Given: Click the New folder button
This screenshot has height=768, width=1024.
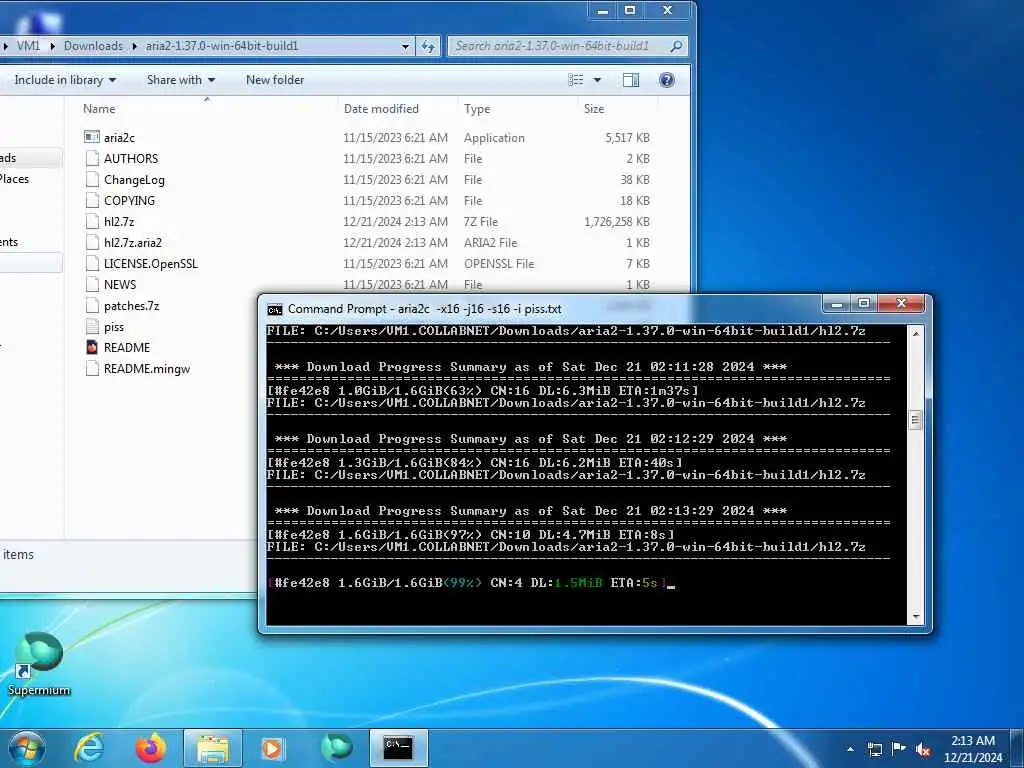Looking at the screenshot, I should pos(275,80).
